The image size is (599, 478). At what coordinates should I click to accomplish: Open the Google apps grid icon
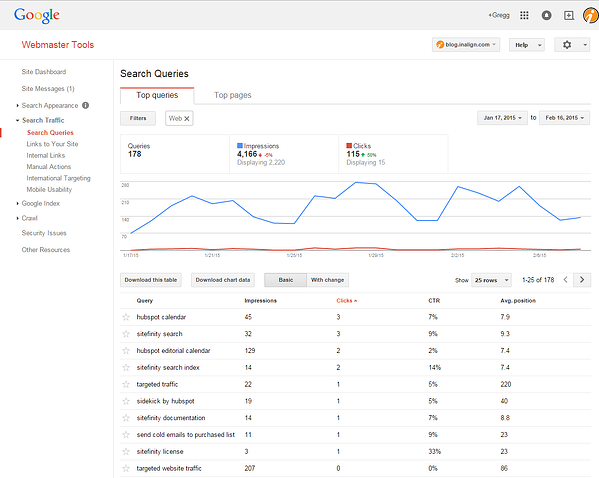[524, 15]
